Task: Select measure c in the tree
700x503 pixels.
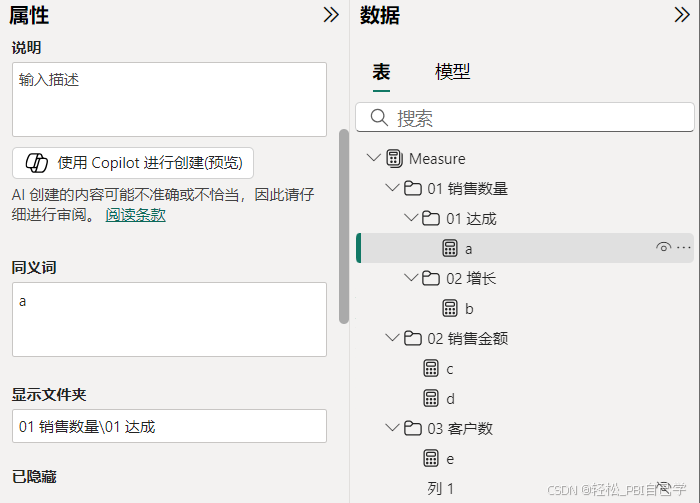Action: 525,369
